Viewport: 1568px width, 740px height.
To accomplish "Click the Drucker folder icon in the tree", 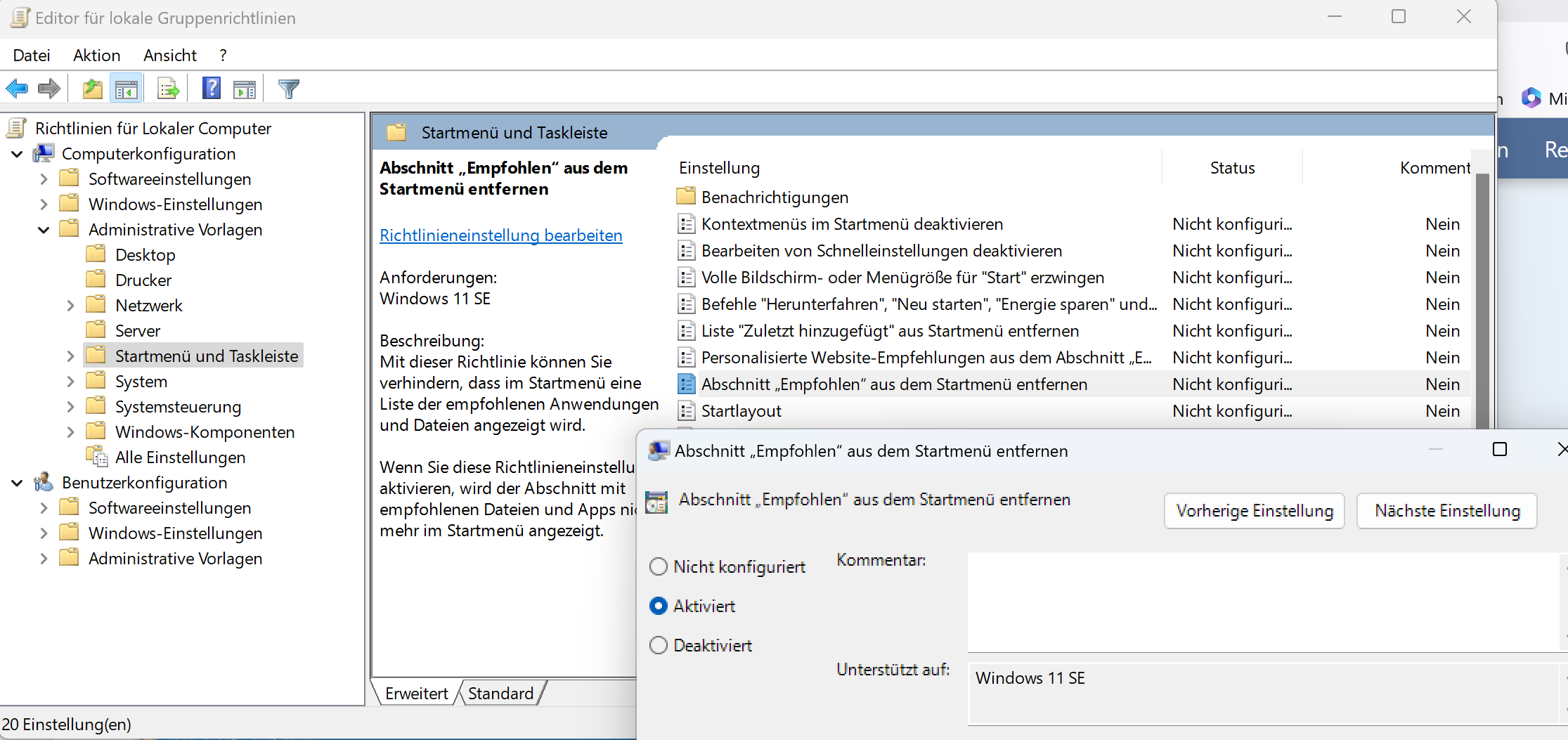I will (96, 279).
